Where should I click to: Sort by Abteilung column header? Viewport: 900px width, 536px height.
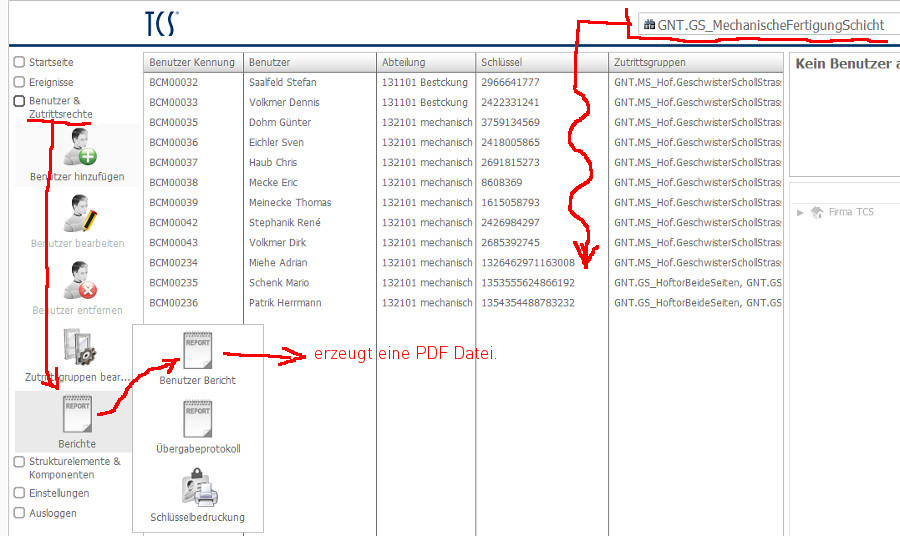pyautogui.click(x=403, y=62)
